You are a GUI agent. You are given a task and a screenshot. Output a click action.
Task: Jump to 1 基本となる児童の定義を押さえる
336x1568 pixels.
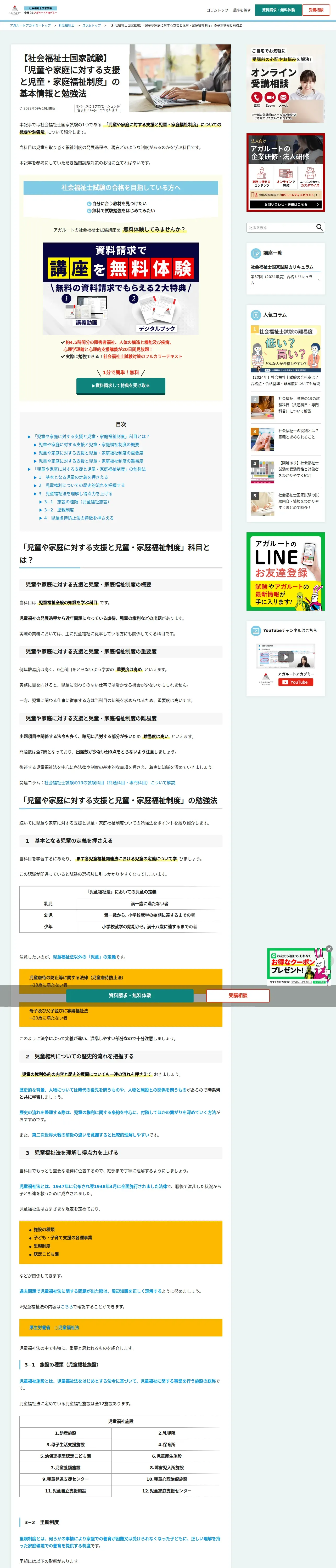coord(73,477)
